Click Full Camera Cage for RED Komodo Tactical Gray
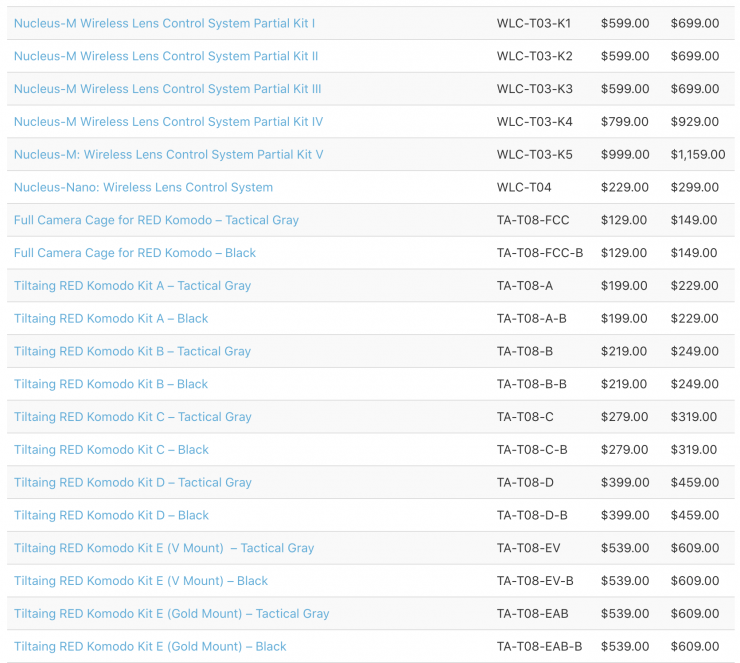 pos(156,220)
